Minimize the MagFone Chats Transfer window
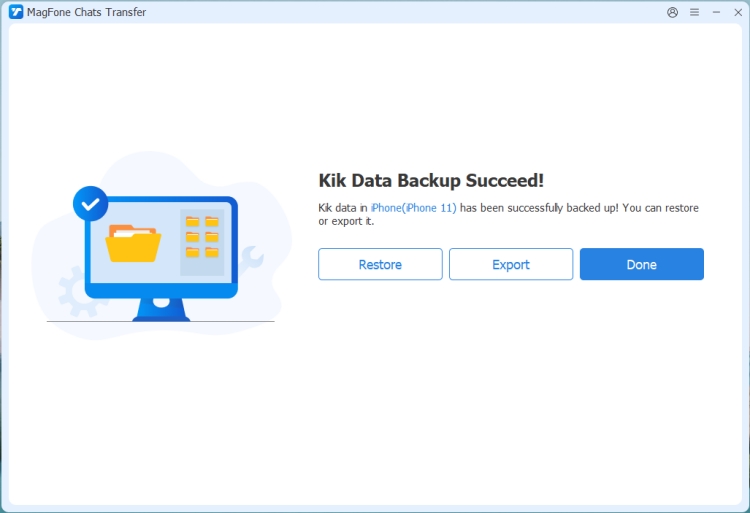The width and height of the screenshot is (750, 513). 716,12
